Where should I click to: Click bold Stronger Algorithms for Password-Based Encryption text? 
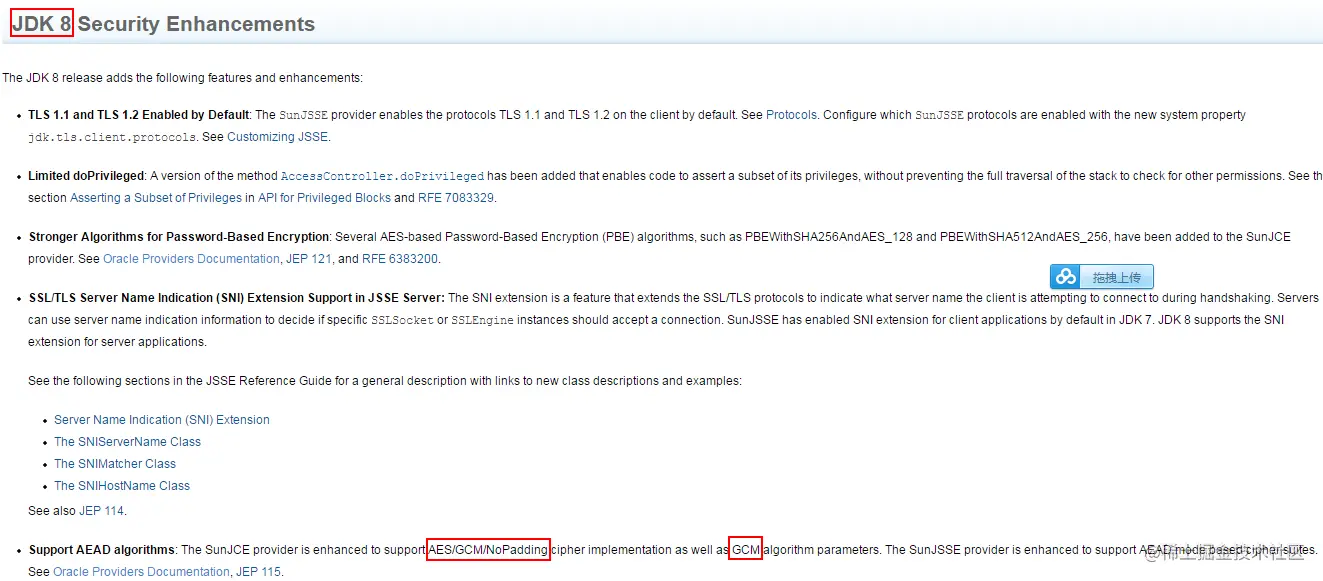coord(179,237)
